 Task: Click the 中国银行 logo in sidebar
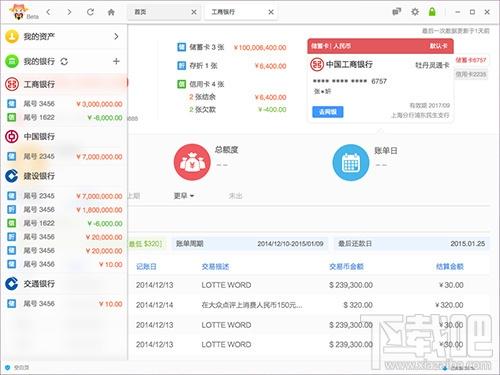[x=12, y=136]
